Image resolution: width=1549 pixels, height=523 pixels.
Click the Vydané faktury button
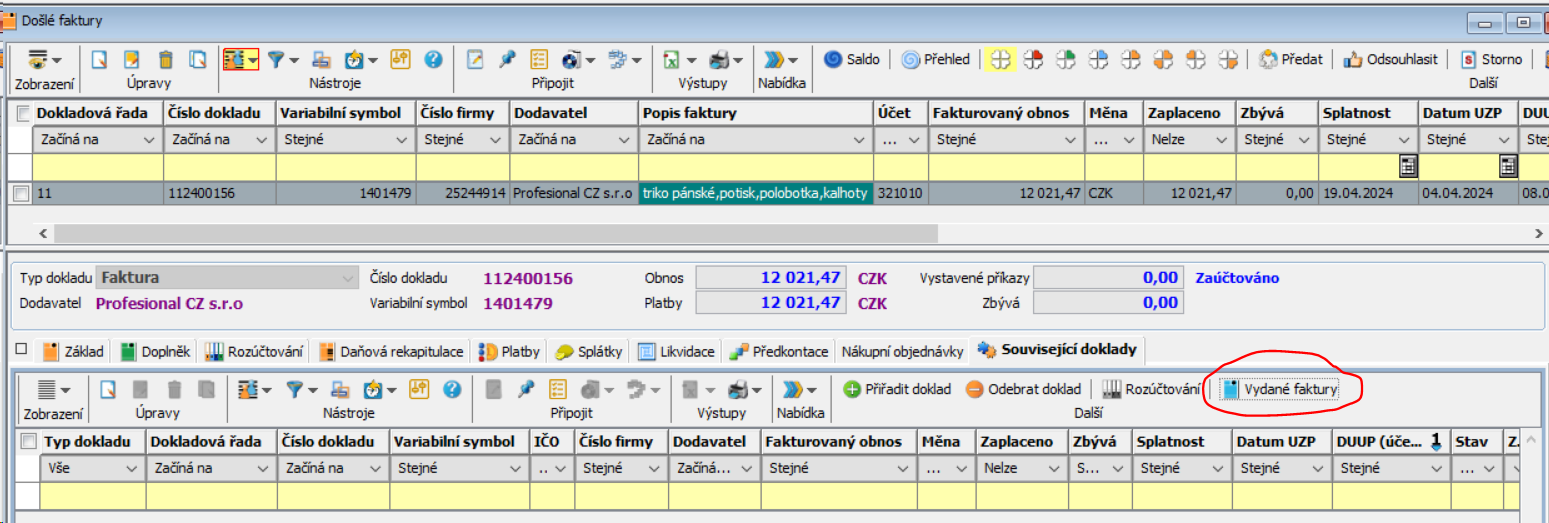(1280, 389)
